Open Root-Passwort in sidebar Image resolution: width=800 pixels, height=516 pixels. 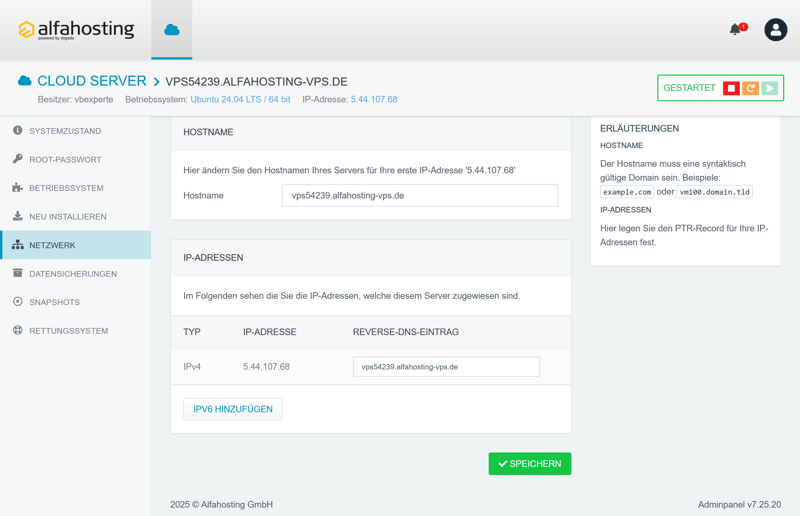coord(76,160)
